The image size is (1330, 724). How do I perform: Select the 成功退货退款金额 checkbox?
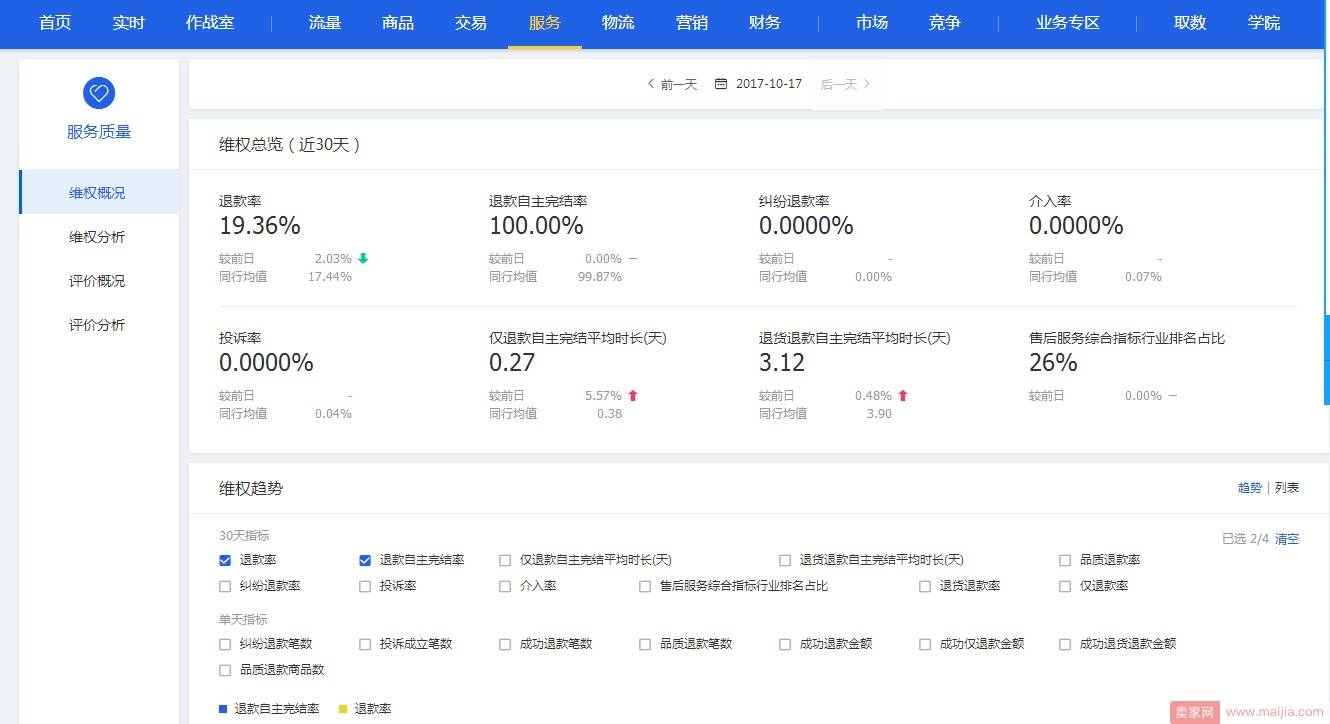coord(1065,644)
